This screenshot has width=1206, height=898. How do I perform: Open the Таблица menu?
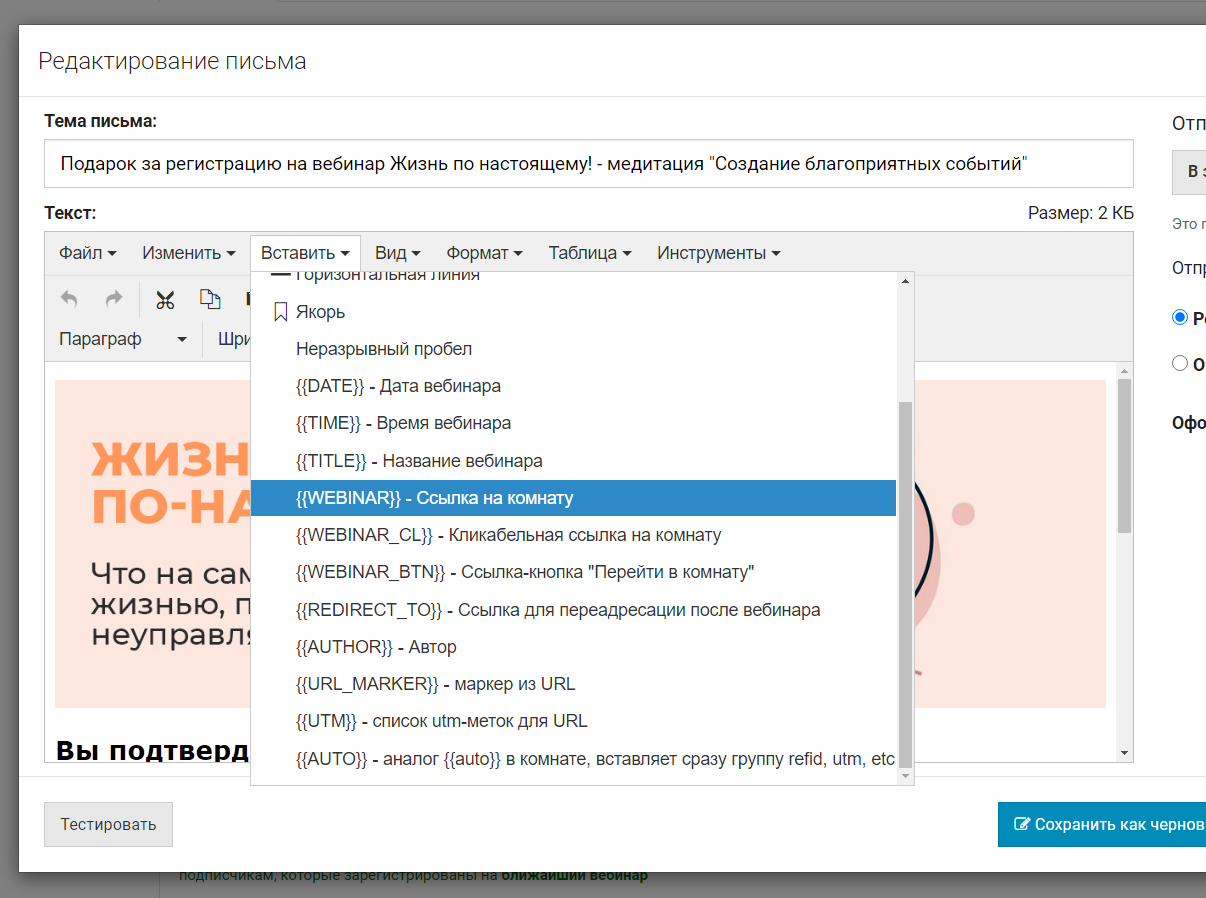tap(589, 253)
